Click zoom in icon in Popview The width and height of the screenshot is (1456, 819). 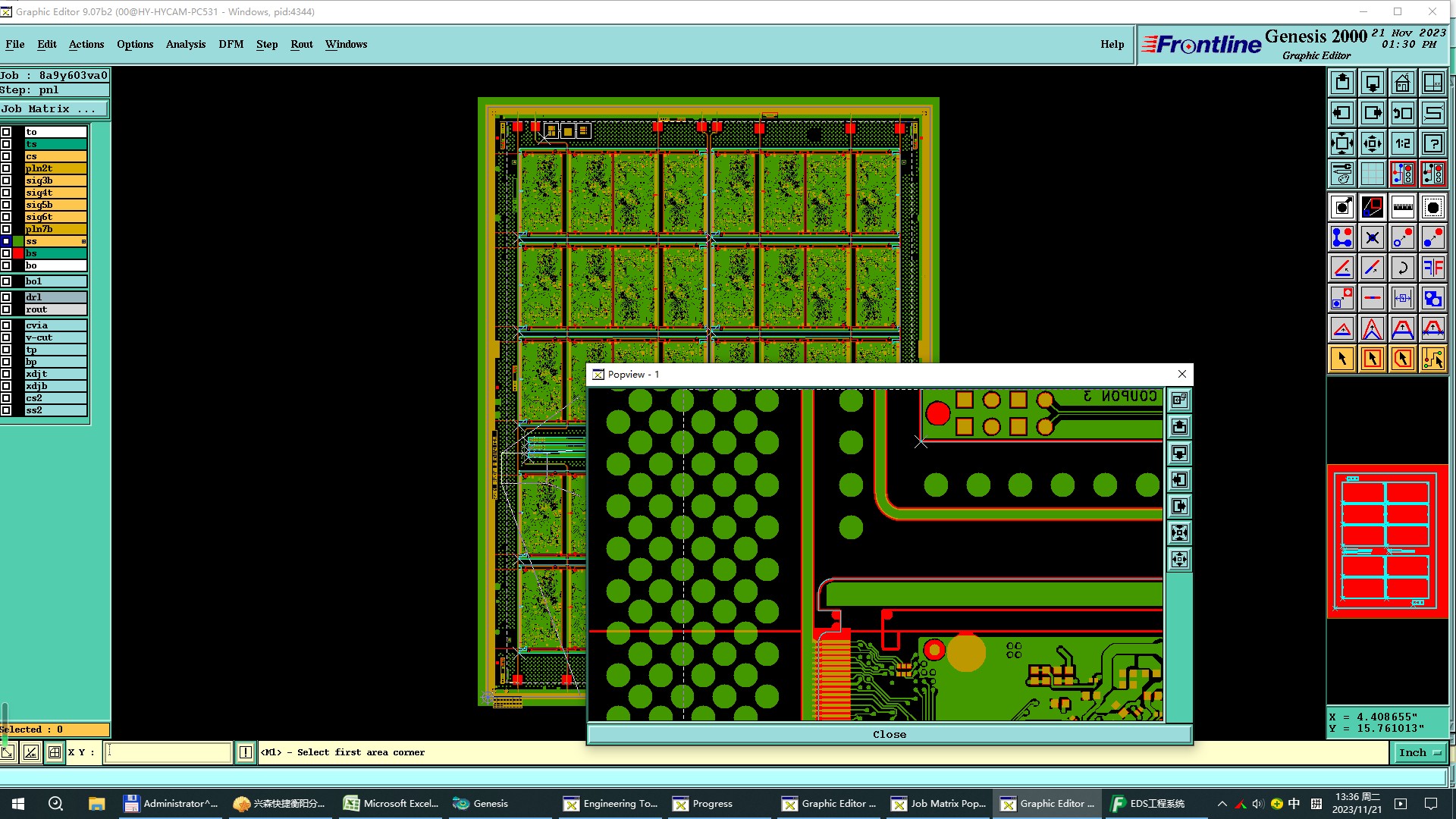coord(1179,532)
